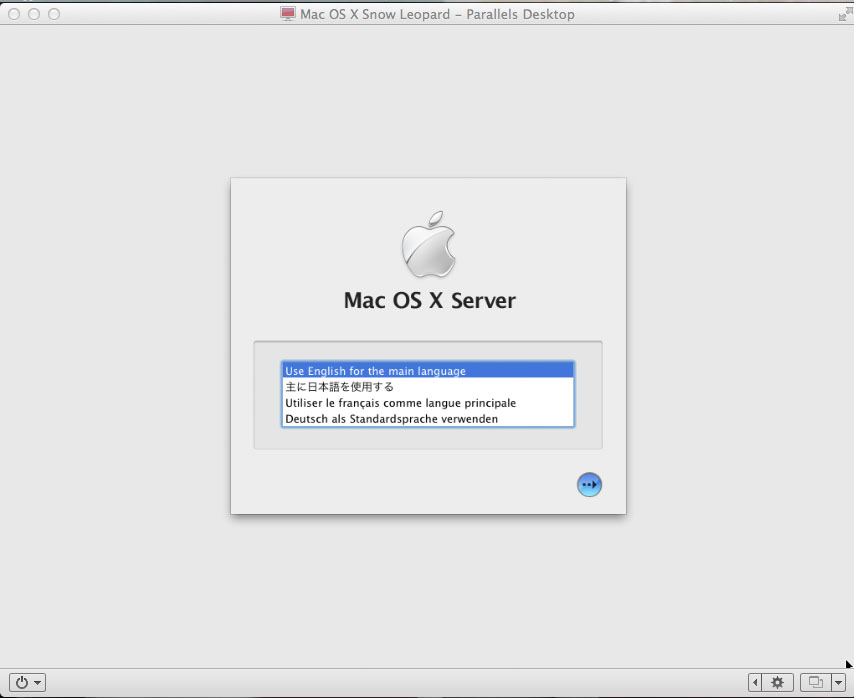The height and width of the screenshot is (698, 854).
Task: Click the blue continue arrow button
Action: tap(589, 485)
